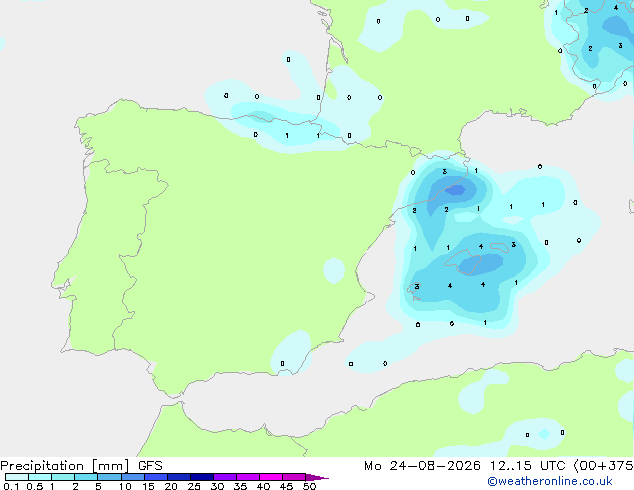The height and width of the screenshot is (490, 634).
Task: Choose the 10 to 15 mm legend swatch
Action: pyautogui.click(x=133, y=477)
